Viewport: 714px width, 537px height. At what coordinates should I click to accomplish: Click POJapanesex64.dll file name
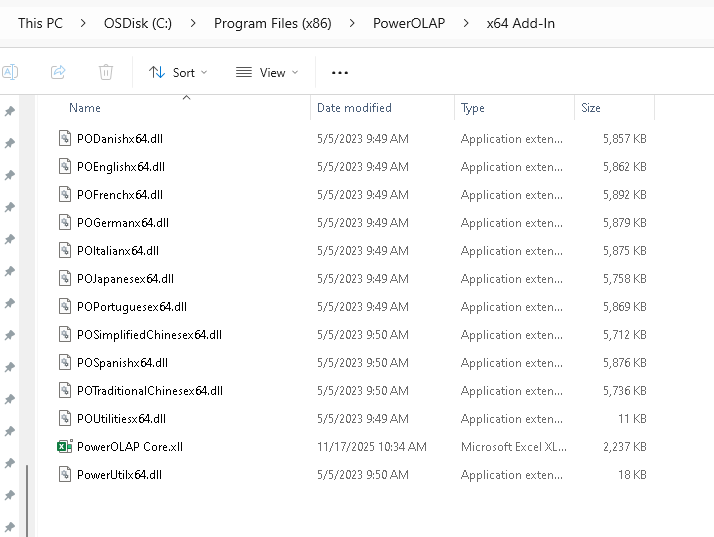(125, 279)
